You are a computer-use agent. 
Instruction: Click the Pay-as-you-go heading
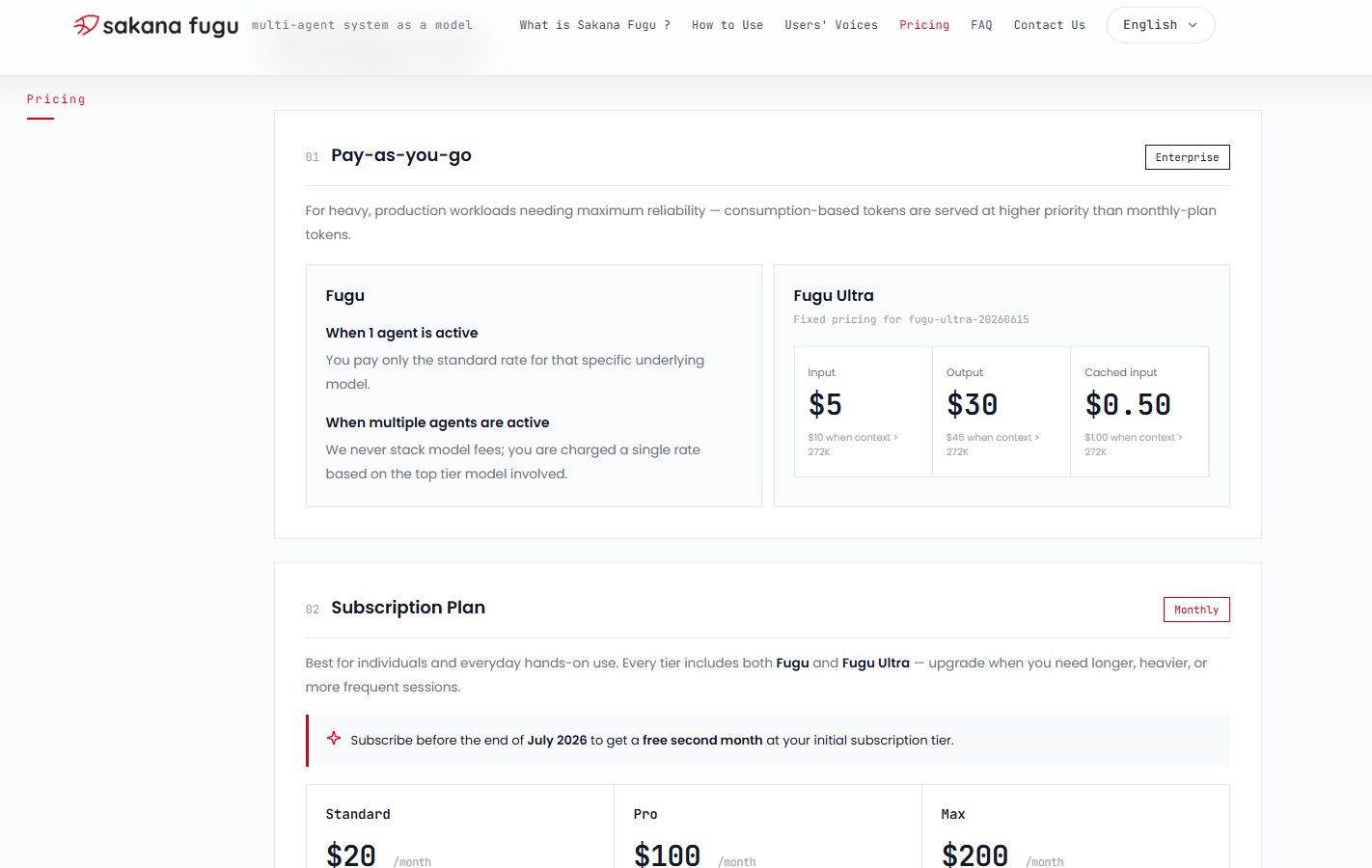(401, 155)
